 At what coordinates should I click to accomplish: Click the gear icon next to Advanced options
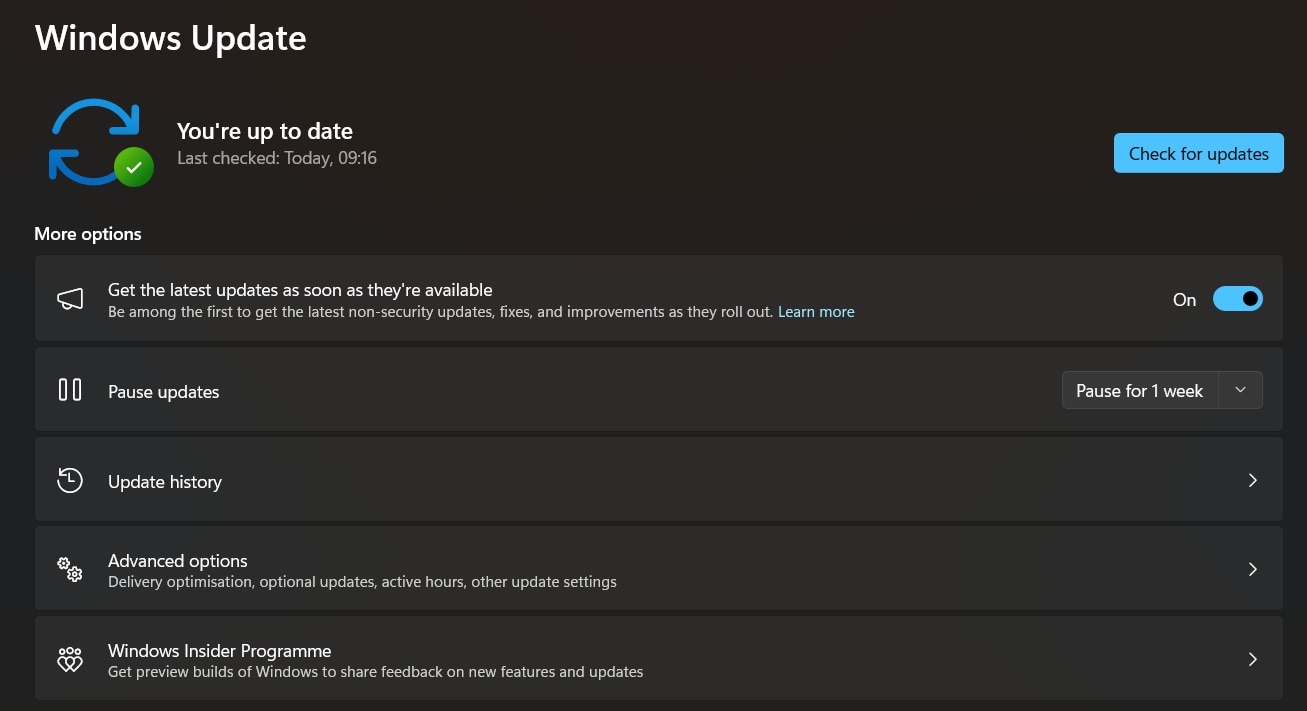click(69, 569)
